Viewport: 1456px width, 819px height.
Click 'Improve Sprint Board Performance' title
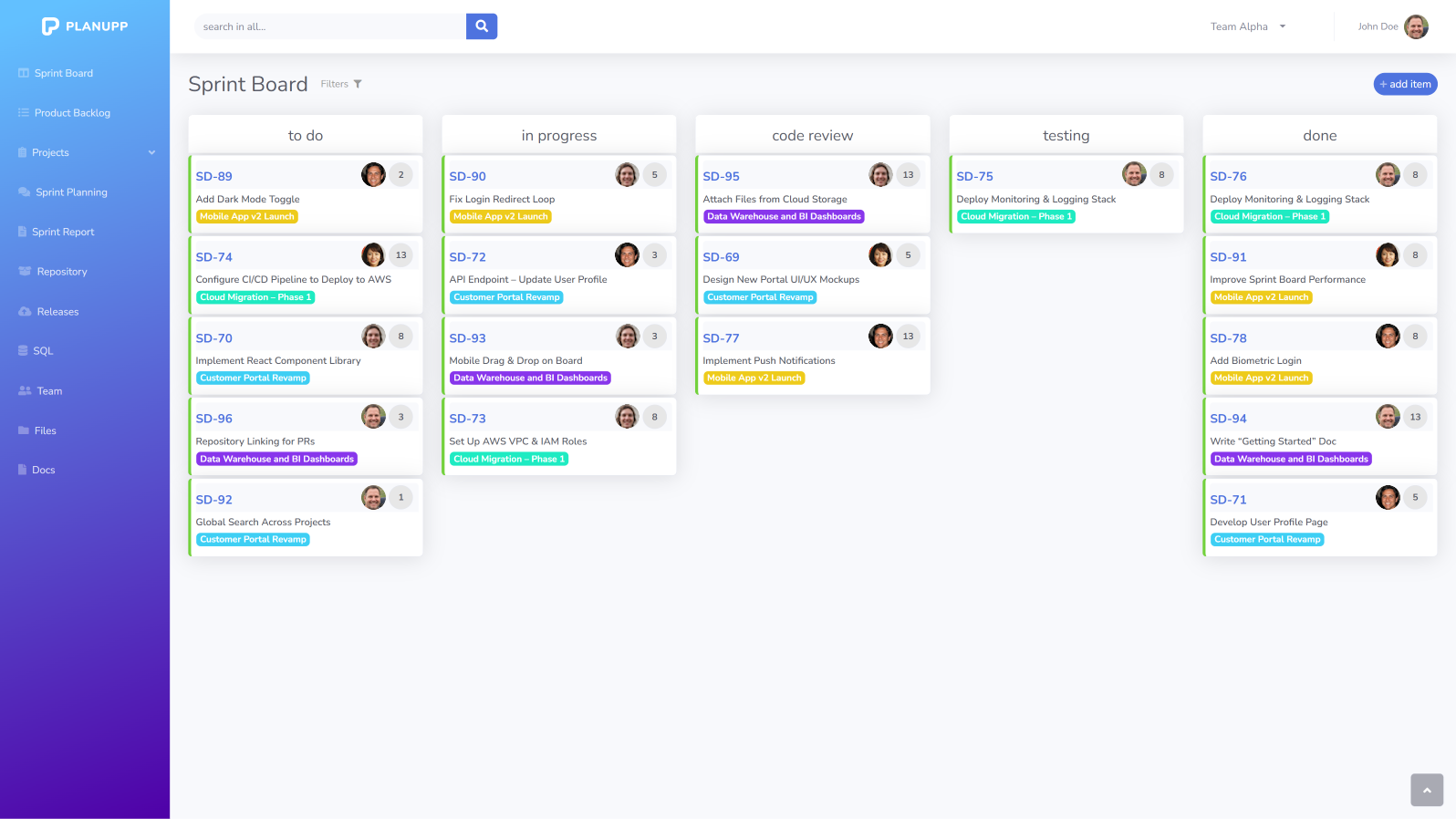pos(1287,280)
